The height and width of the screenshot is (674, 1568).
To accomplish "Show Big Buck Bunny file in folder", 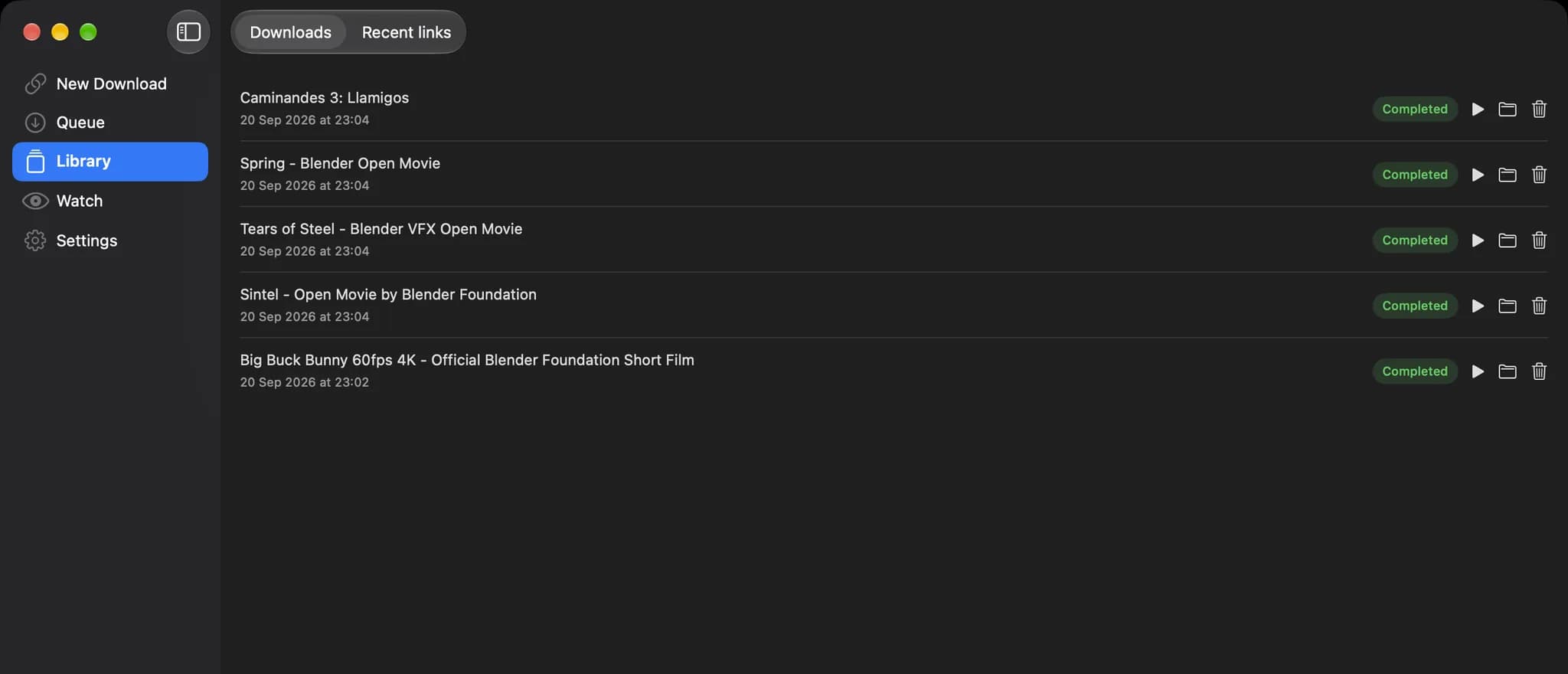I will point(1508,371).
